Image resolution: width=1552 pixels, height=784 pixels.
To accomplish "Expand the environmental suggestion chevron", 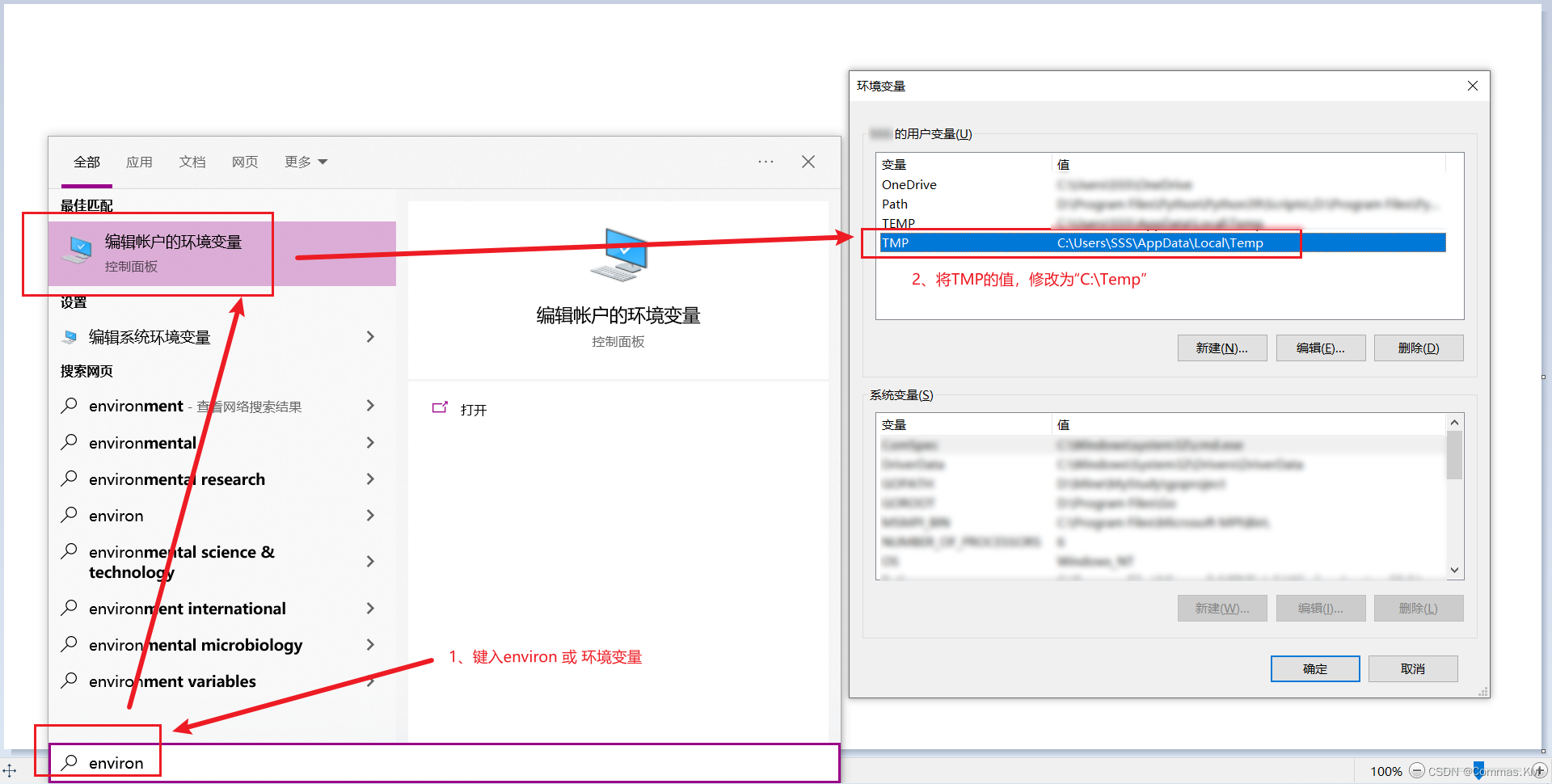I will (x=370, y=443).
